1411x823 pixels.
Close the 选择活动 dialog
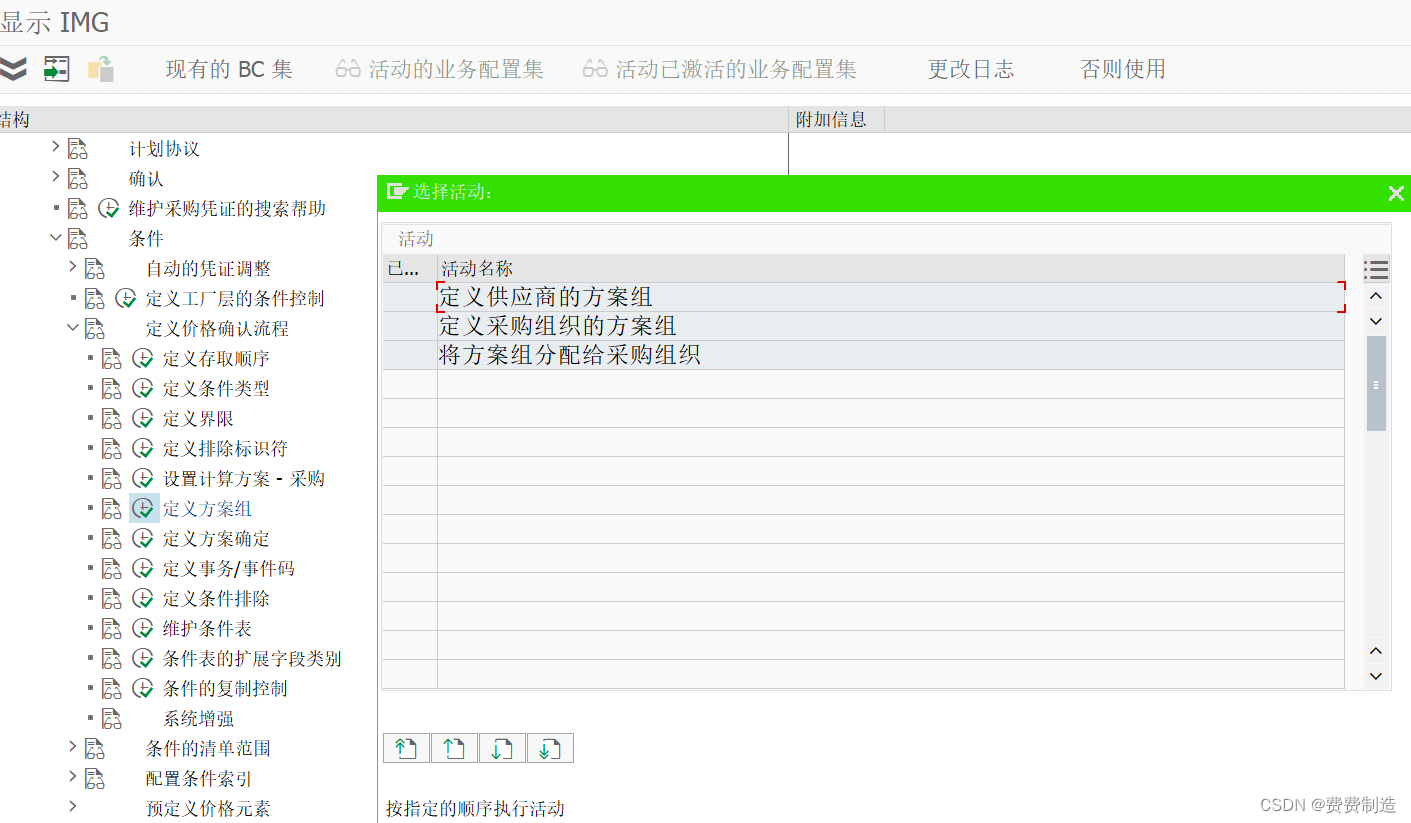pos(1396,193)
